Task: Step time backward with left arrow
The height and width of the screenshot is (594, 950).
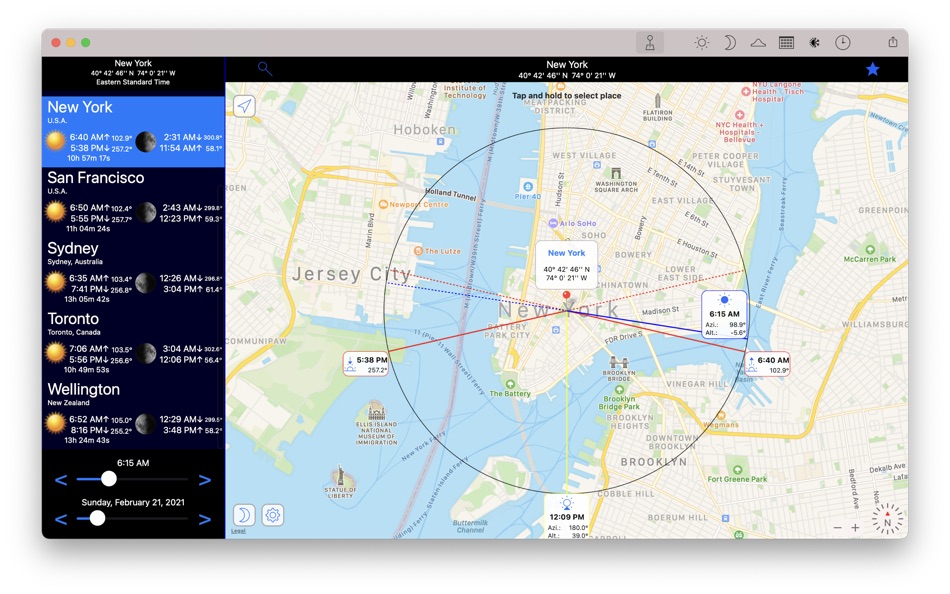Action: tap(61, 480)
